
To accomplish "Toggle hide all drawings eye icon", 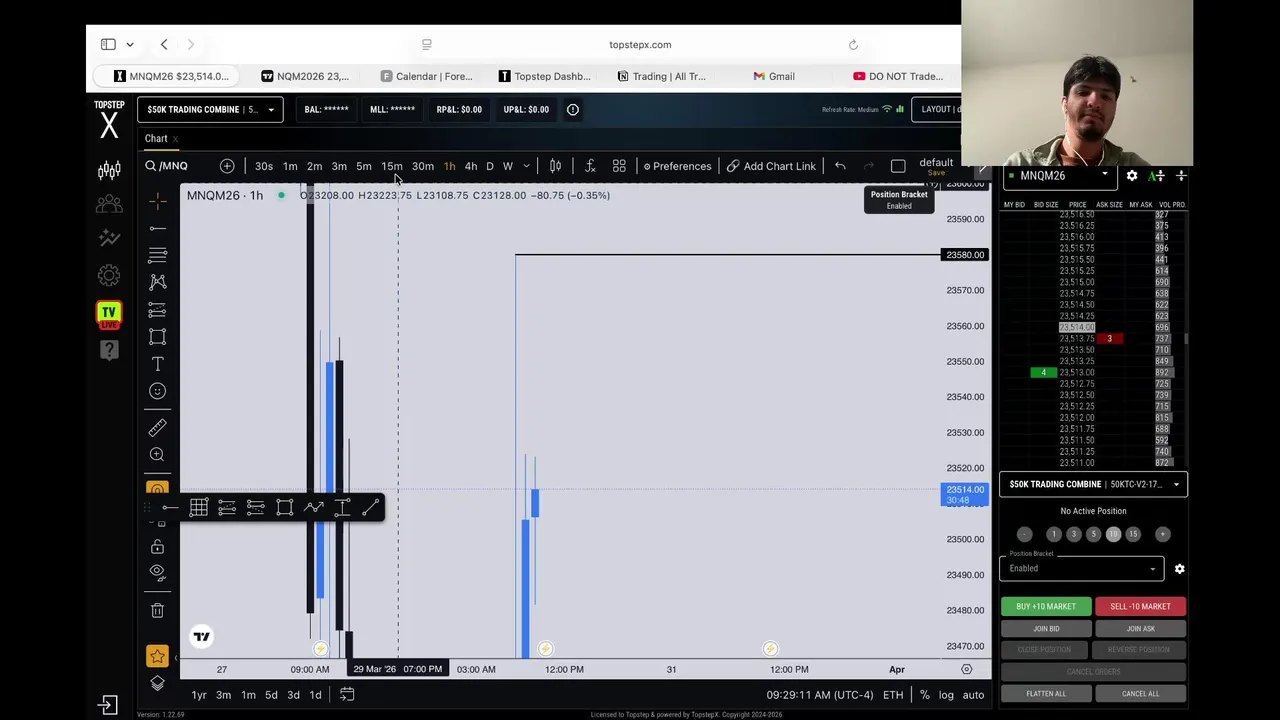I will click(157, 572).
